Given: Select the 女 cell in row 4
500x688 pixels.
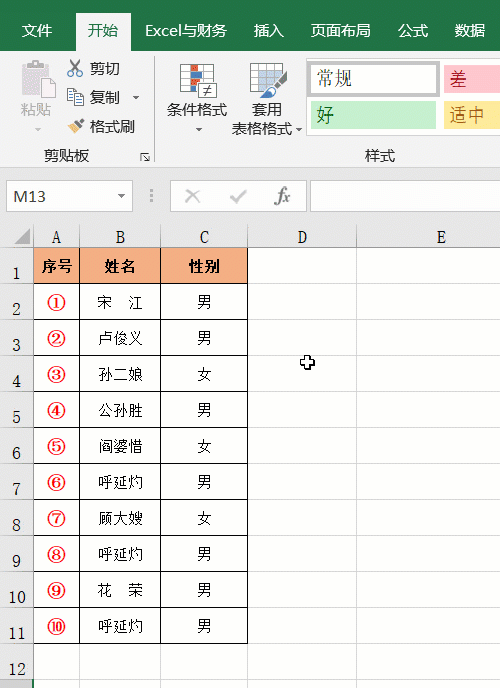Looking at the screenshot, I should pos(204,374).
